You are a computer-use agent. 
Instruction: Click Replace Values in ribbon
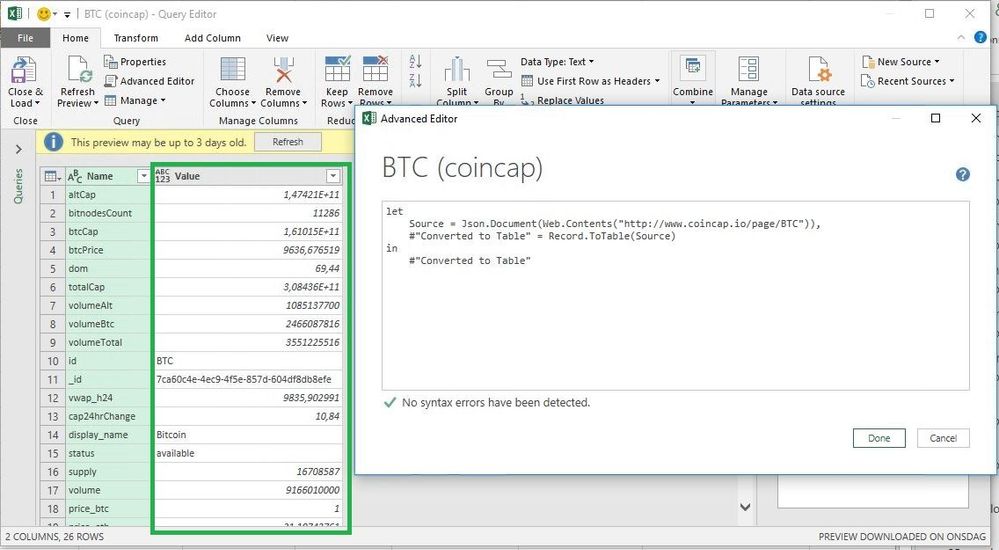coord(563,100)
